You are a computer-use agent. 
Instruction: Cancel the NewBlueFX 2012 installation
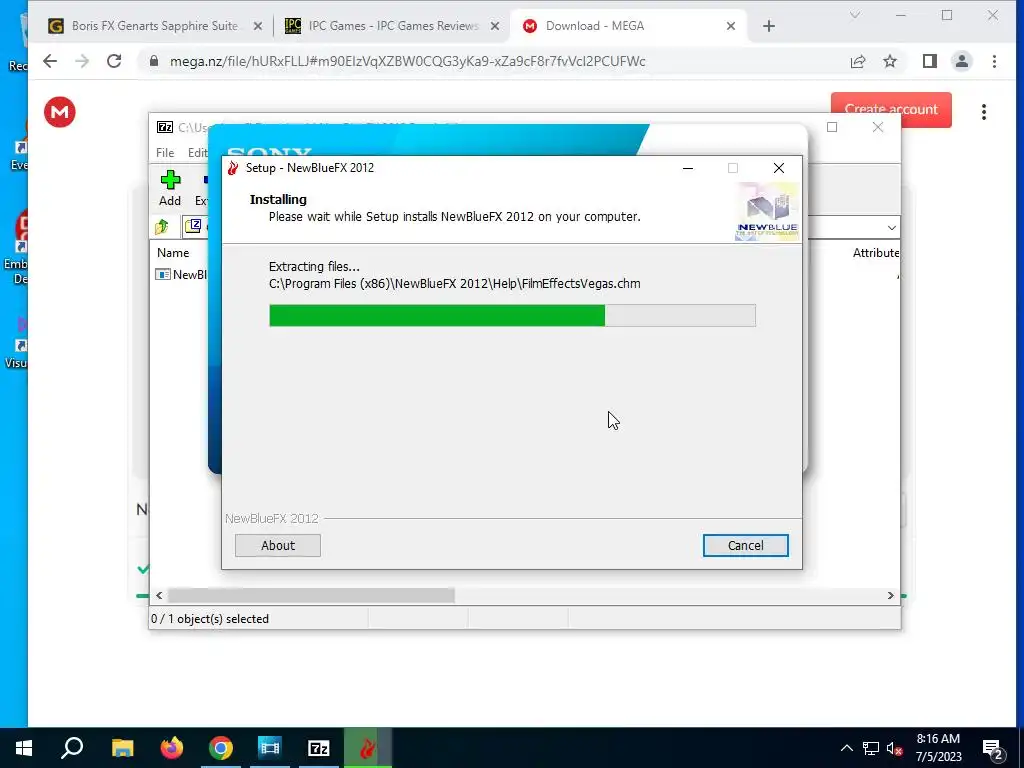(x=745, y=545)
